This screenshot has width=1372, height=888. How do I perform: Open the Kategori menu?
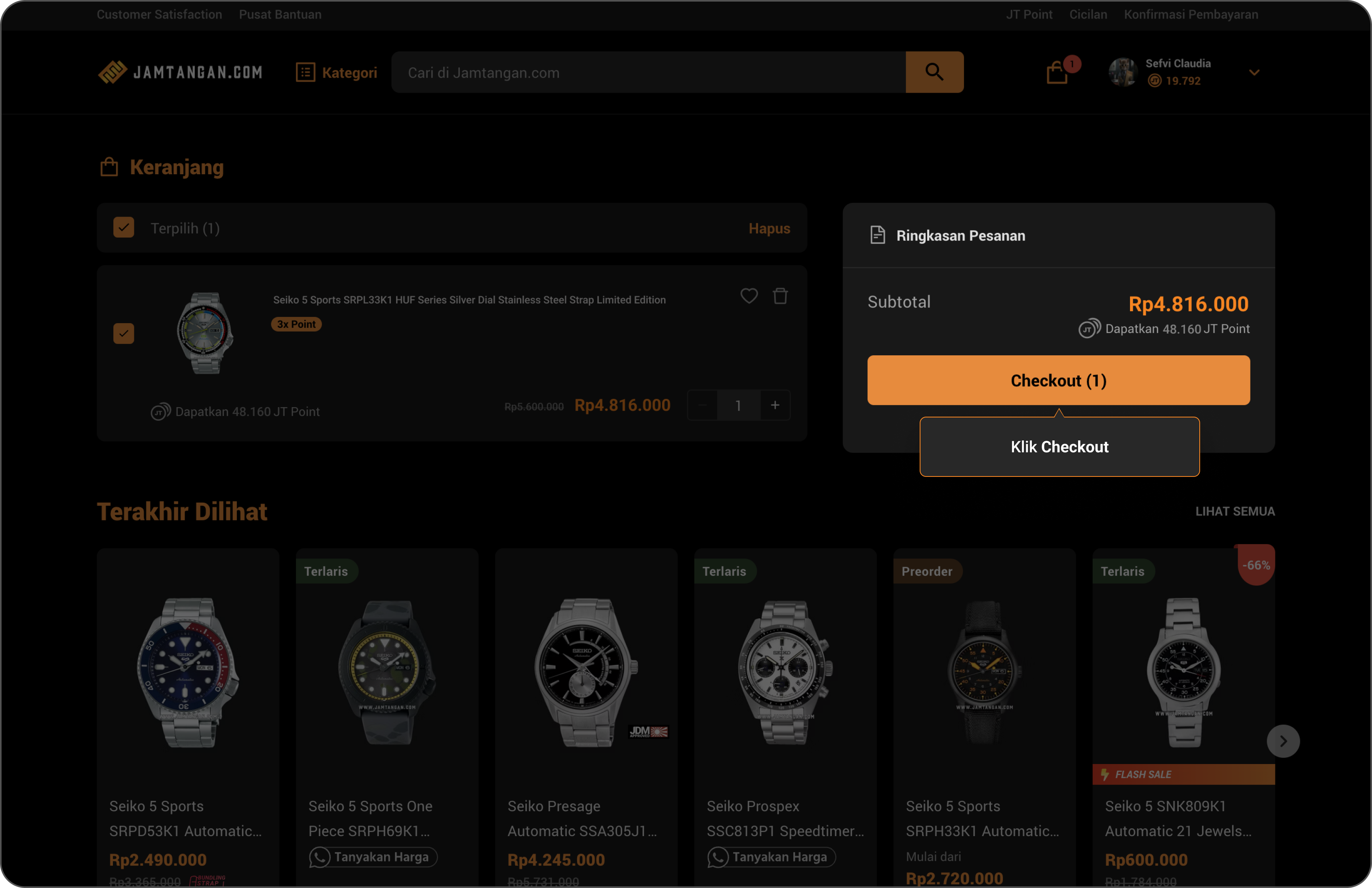337,72
